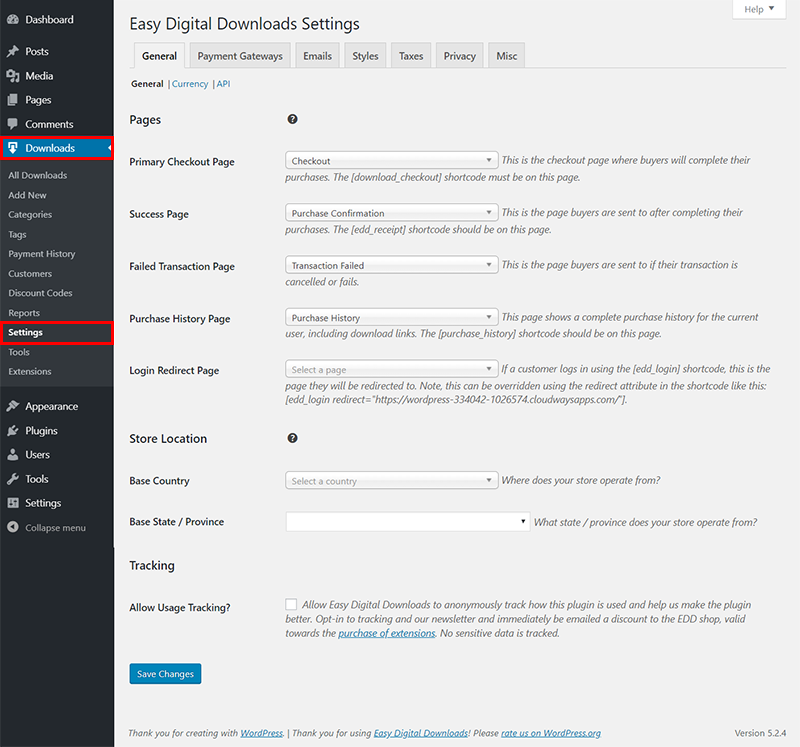Click the Collapse menu arrow icon
Screen dimensions: 800x747
point(13,527)
